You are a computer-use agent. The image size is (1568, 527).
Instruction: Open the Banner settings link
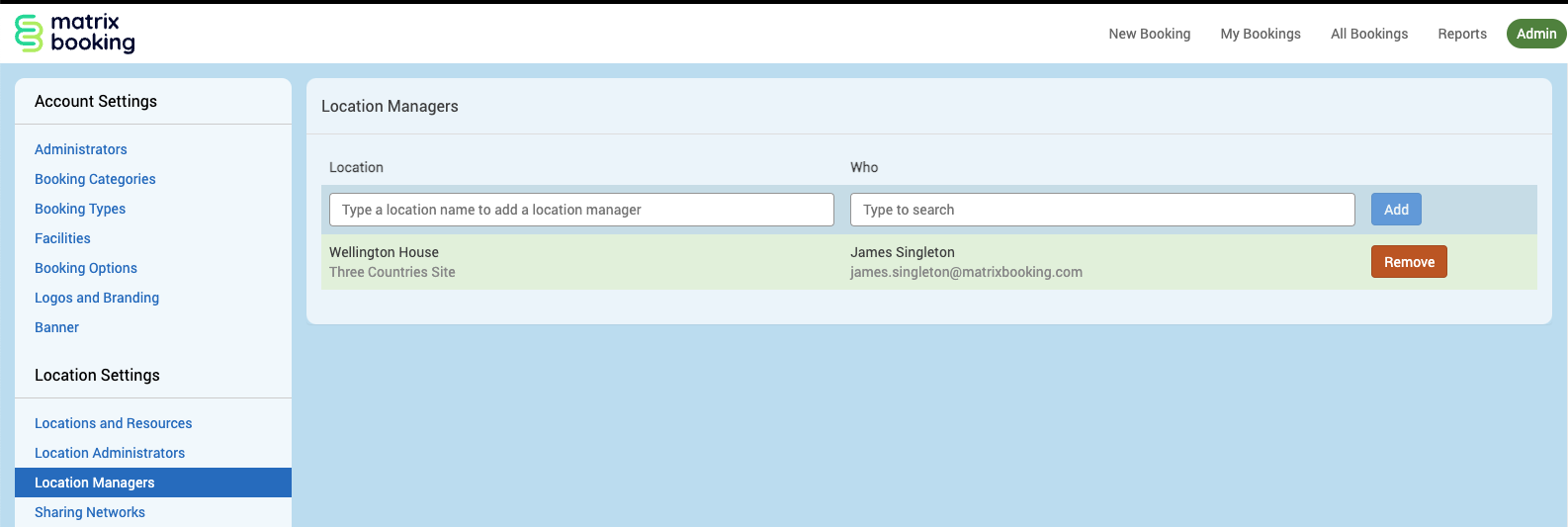pos(56,327)
